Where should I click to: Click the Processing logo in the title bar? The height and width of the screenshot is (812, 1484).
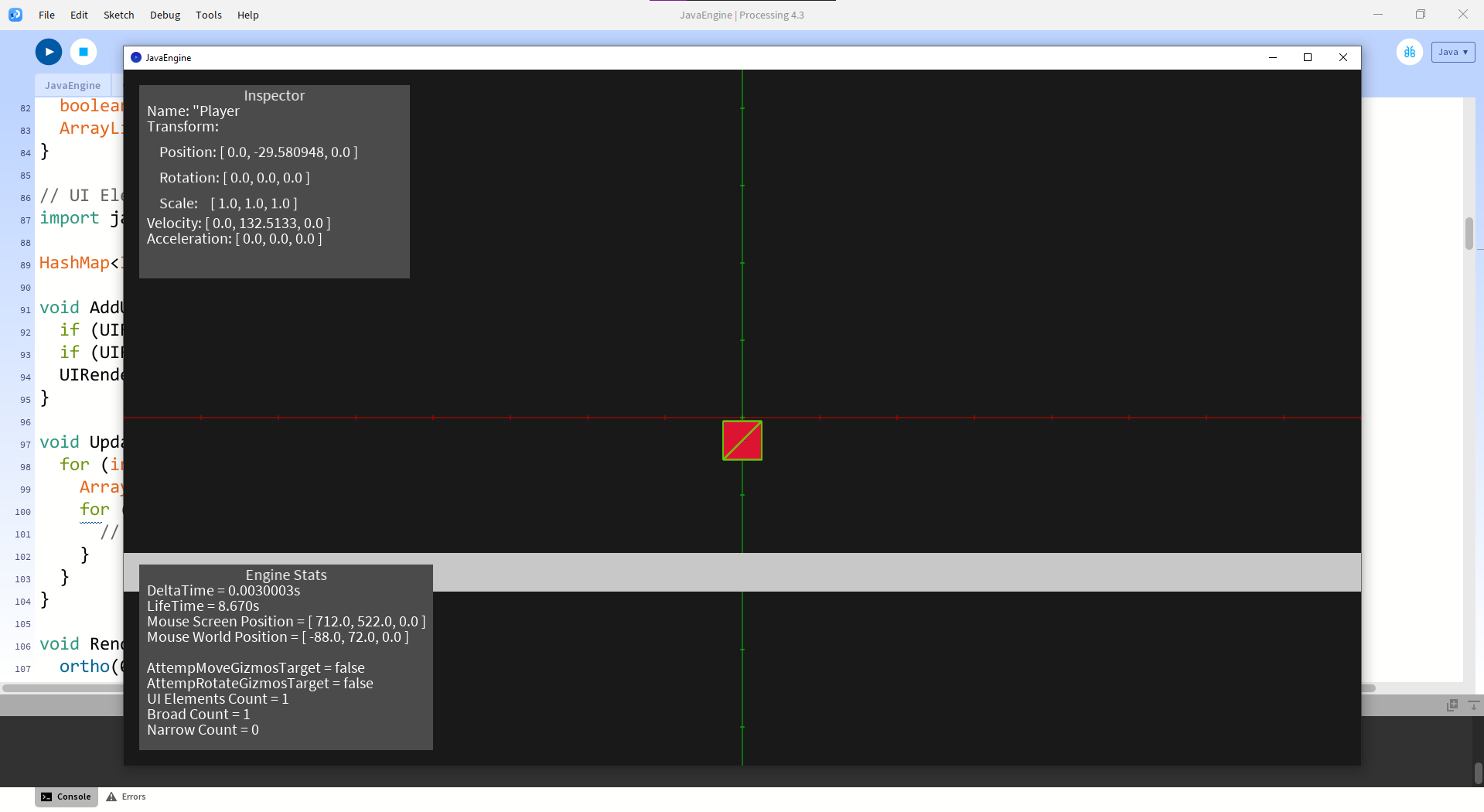15,14
